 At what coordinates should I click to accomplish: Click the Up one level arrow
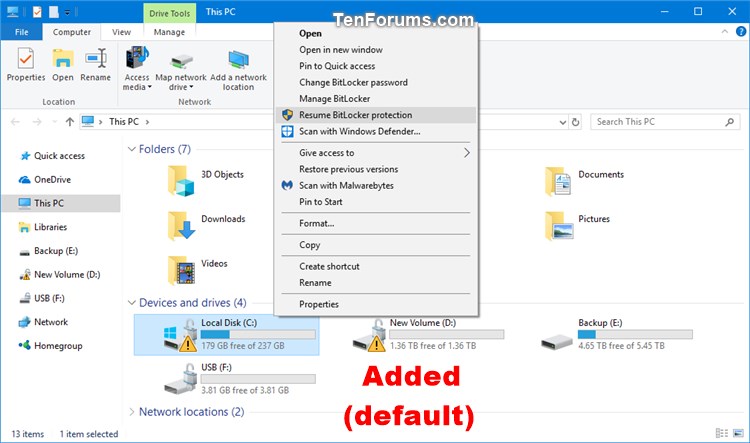(70, 122)
